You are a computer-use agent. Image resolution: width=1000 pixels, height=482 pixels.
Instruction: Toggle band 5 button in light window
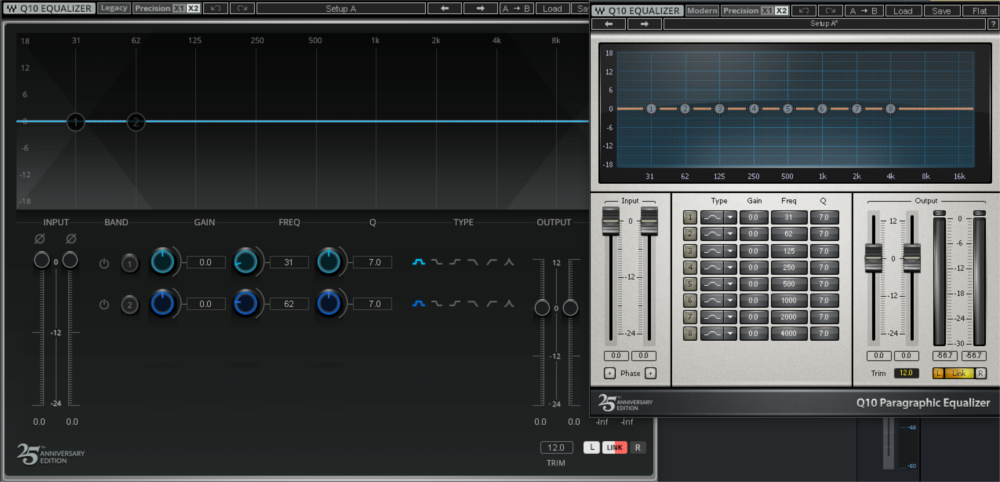[x=689, y=284]
